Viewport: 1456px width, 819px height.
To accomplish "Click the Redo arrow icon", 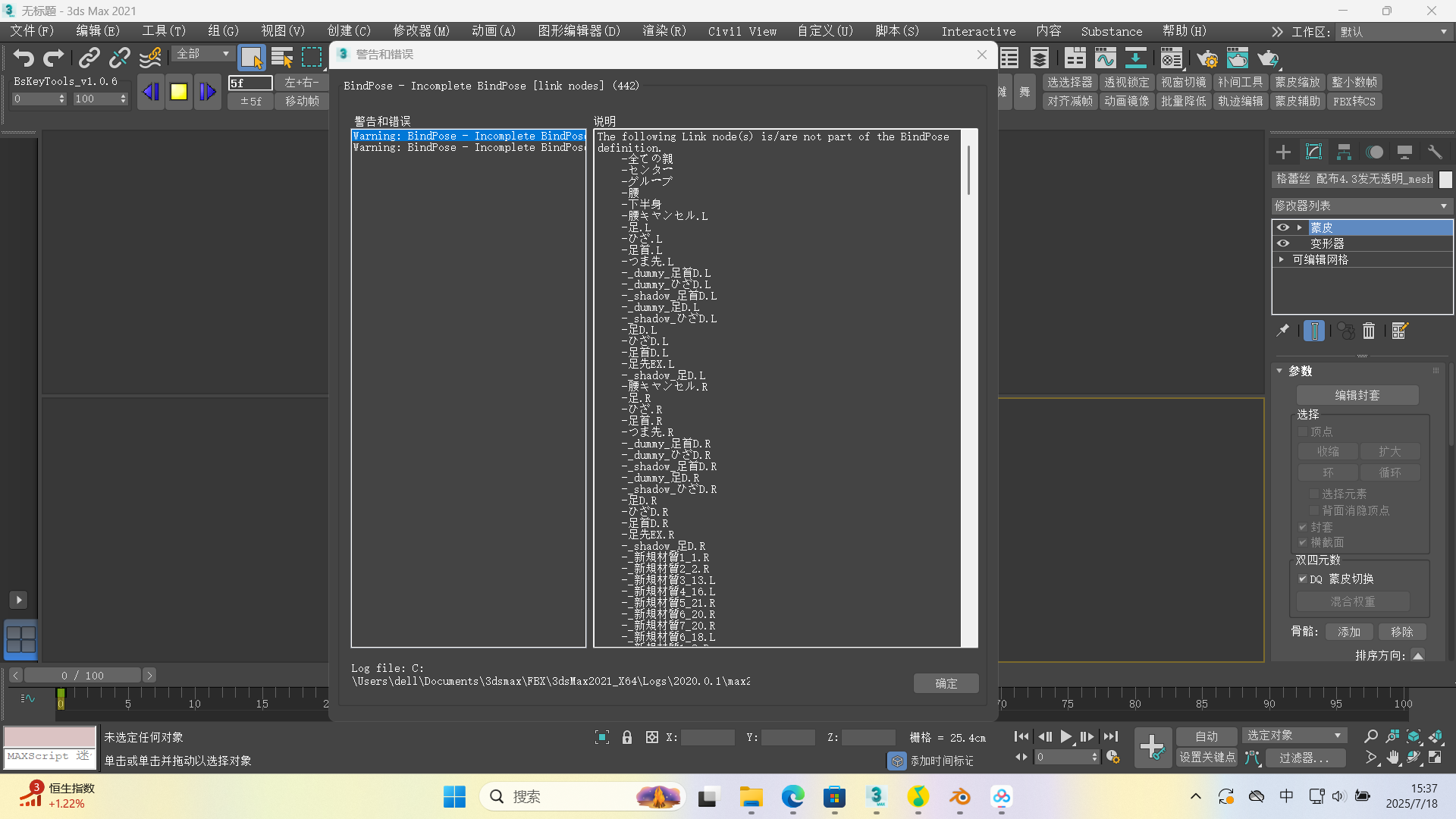I will pyautogui.click(x=54, y=58).
